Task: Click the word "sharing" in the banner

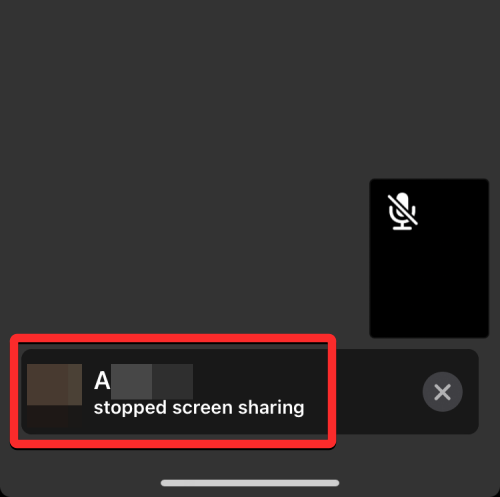Action: point(271,408)
